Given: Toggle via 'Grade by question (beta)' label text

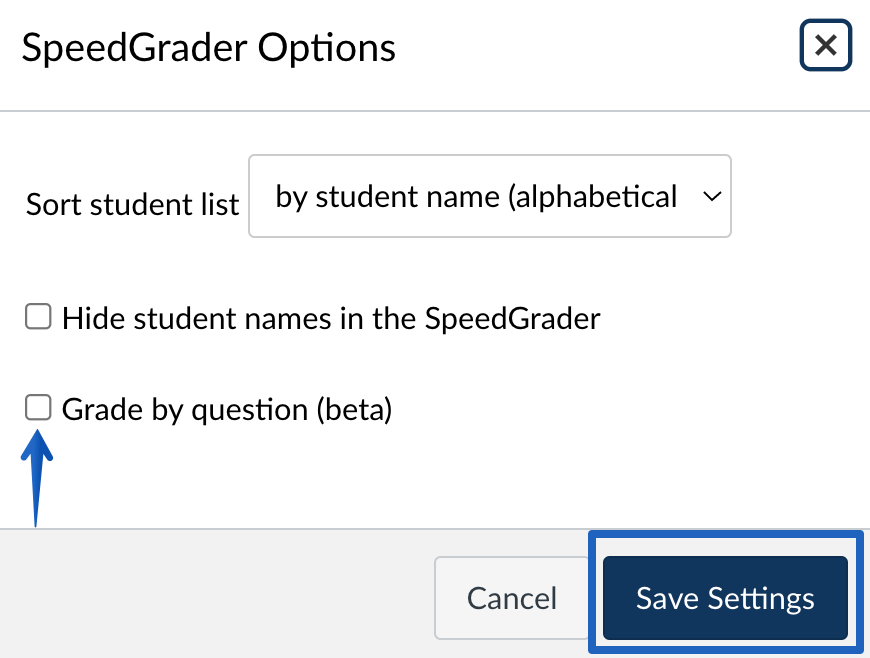Looking at the screenshot, I should [x=227, y=410].
